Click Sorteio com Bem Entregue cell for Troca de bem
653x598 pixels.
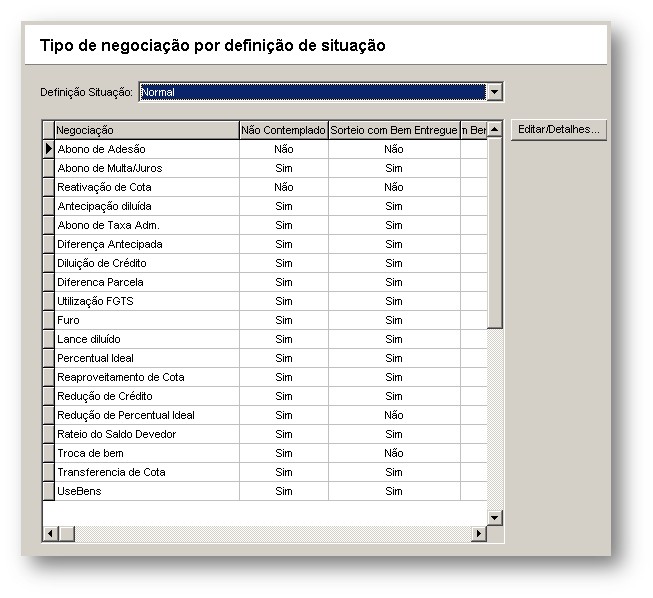click(x=394, y=453)
